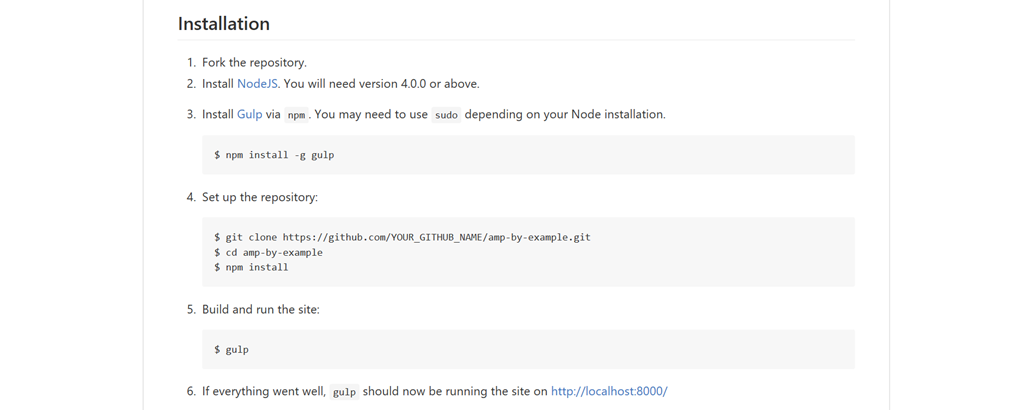
Task: Click the git clone command line
Action: coord(402,237)
